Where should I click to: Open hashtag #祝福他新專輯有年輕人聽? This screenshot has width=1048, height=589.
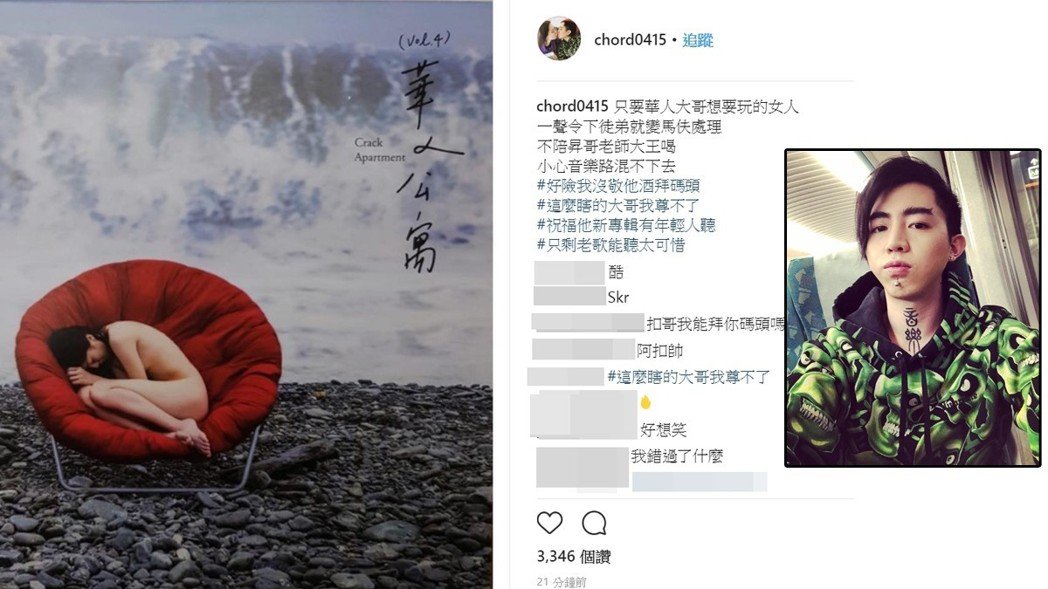[x=626, y=225]
